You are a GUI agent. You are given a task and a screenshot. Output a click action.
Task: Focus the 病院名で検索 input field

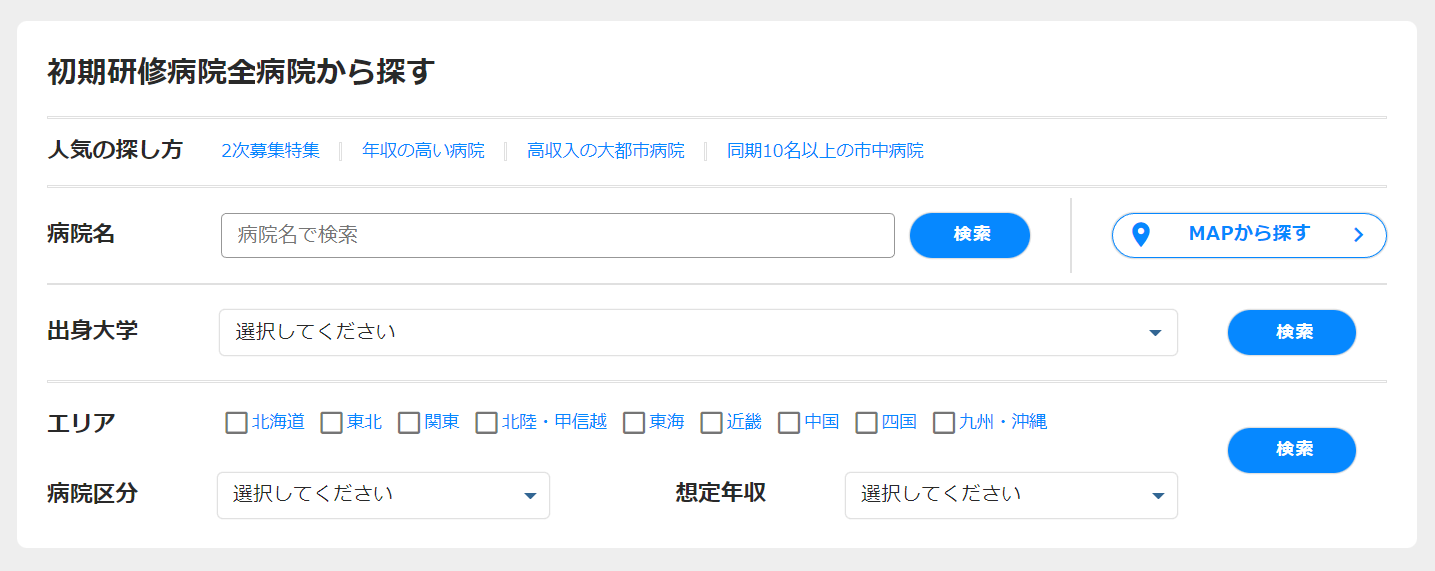coord(558,235)
